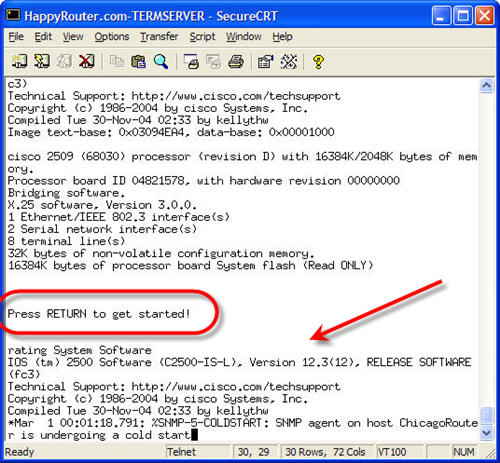This screenshot has width=500, height=463.
Task: Click '16384K bytes of processor board System flash' line
Action: pos(190,266)
